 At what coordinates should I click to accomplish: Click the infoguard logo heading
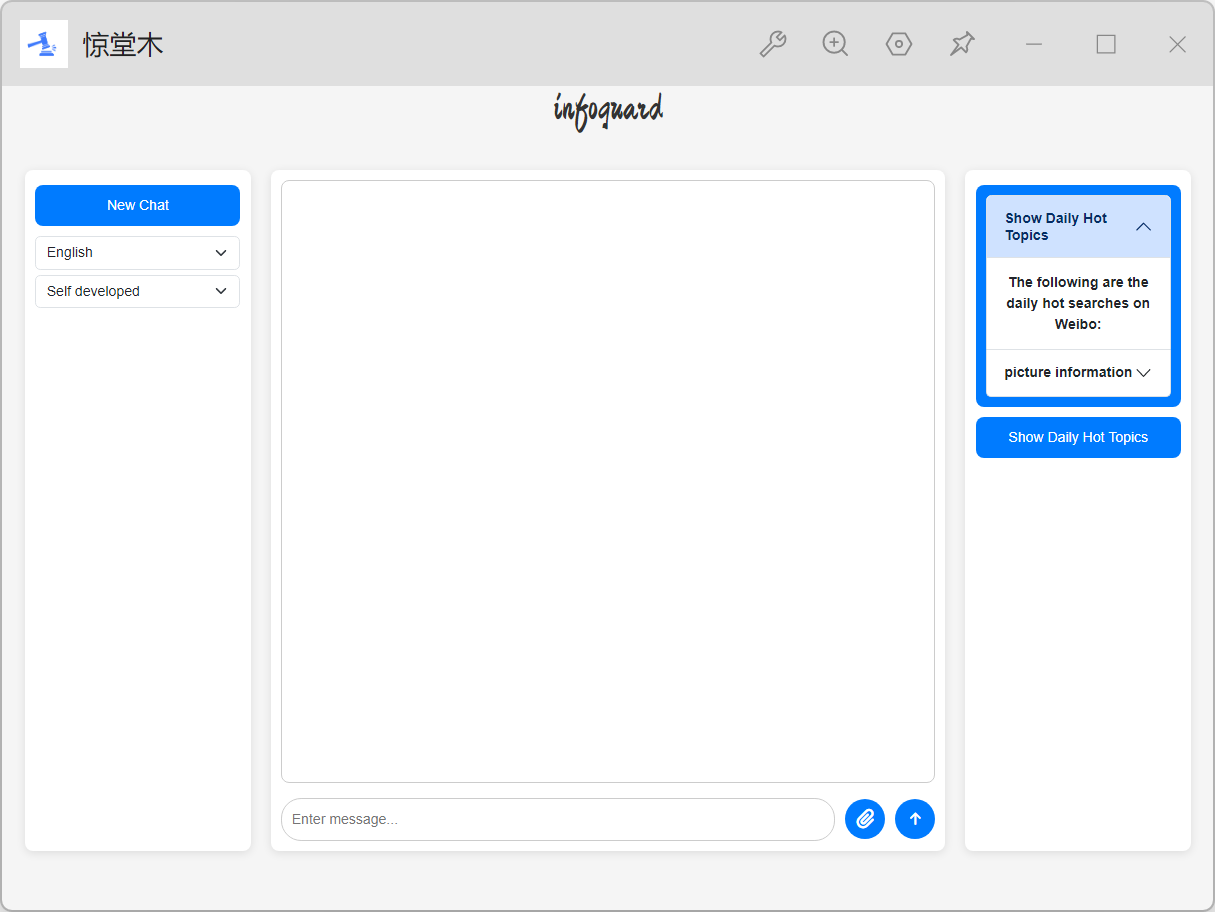tap(608, 111)
